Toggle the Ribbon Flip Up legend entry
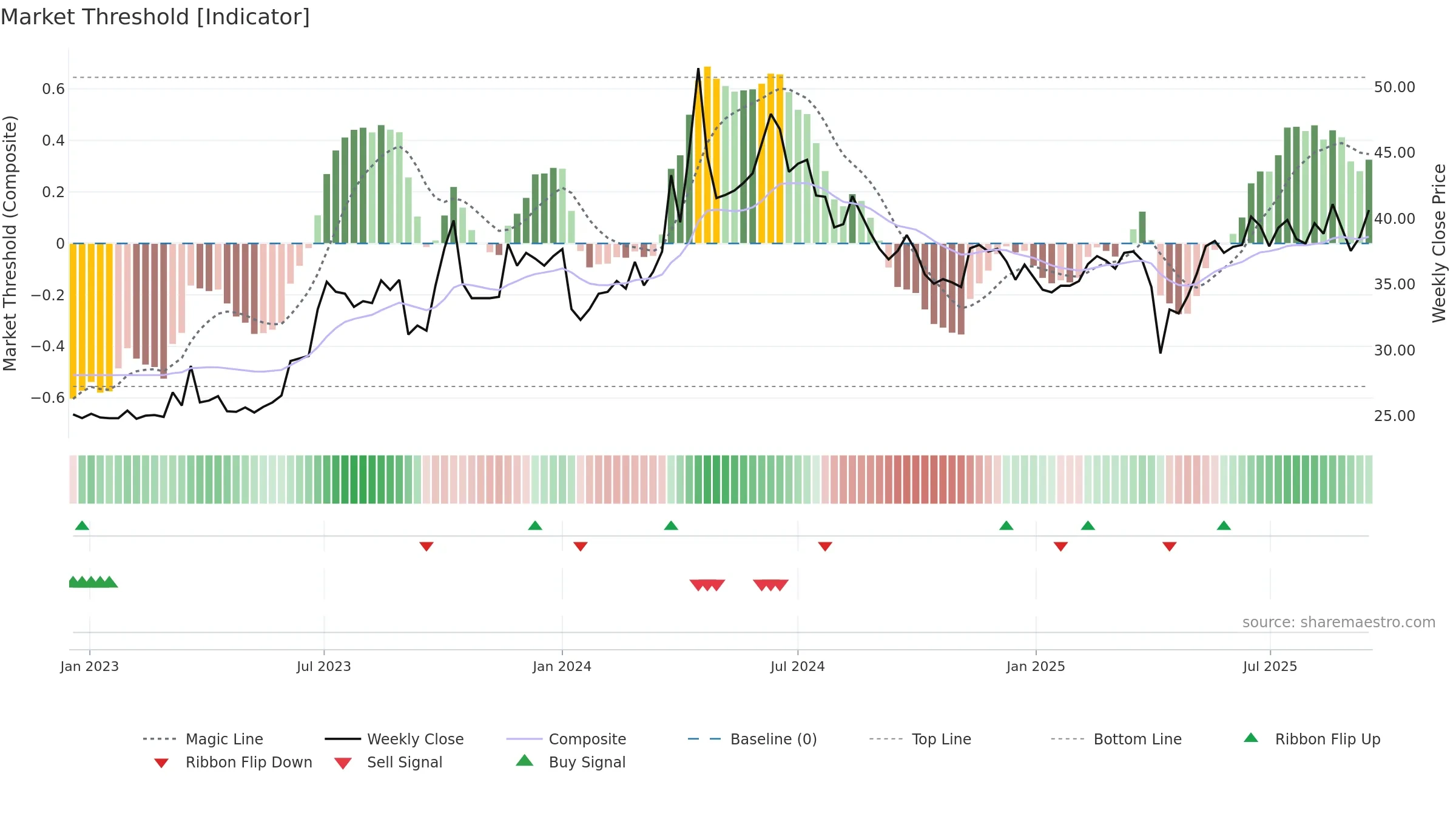Viewport: 1456px width, 819px height. [x=1312, y=739]
